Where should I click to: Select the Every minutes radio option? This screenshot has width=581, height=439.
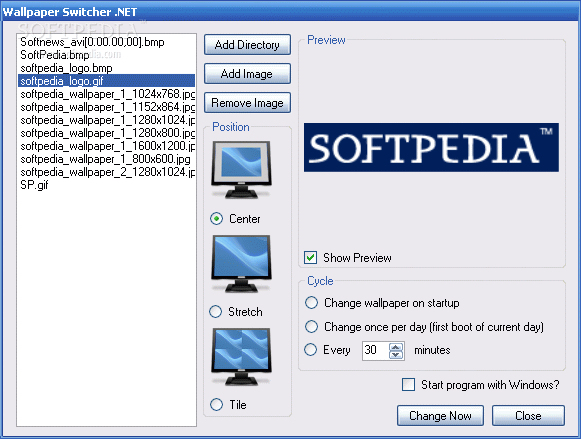[x=311, y=349]
